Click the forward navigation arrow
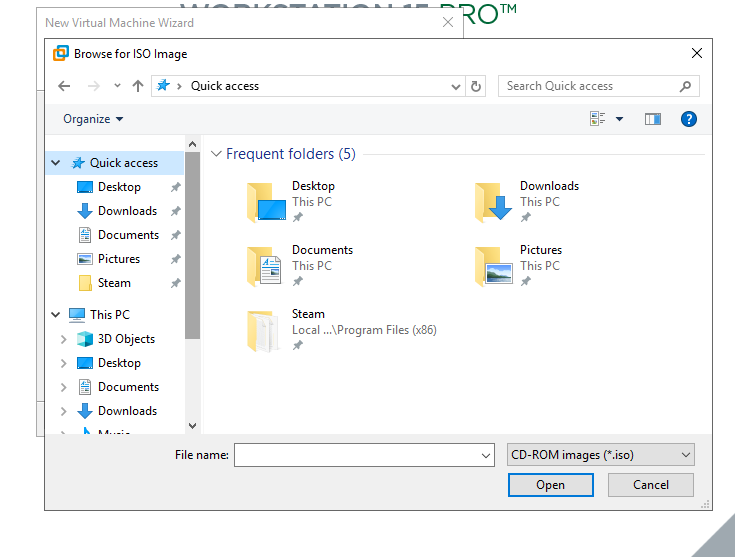 tap(94, 86)
